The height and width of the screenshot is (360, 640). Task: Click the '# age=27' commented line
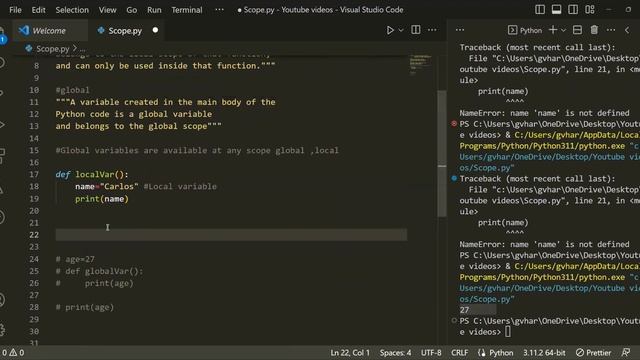point(75,259)
